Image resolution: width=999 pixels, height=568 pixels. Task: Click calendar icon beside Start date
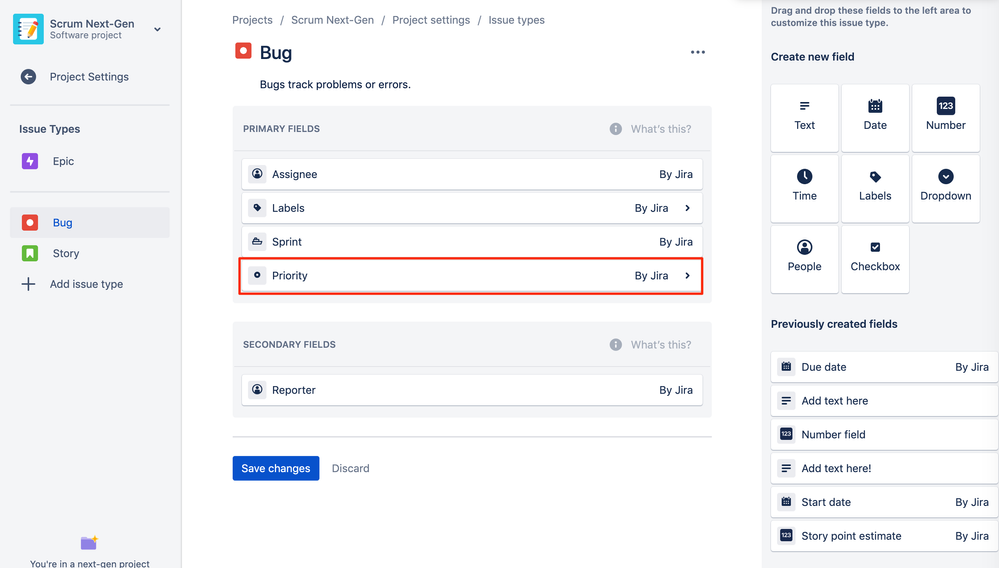click(x=786, y=502)
